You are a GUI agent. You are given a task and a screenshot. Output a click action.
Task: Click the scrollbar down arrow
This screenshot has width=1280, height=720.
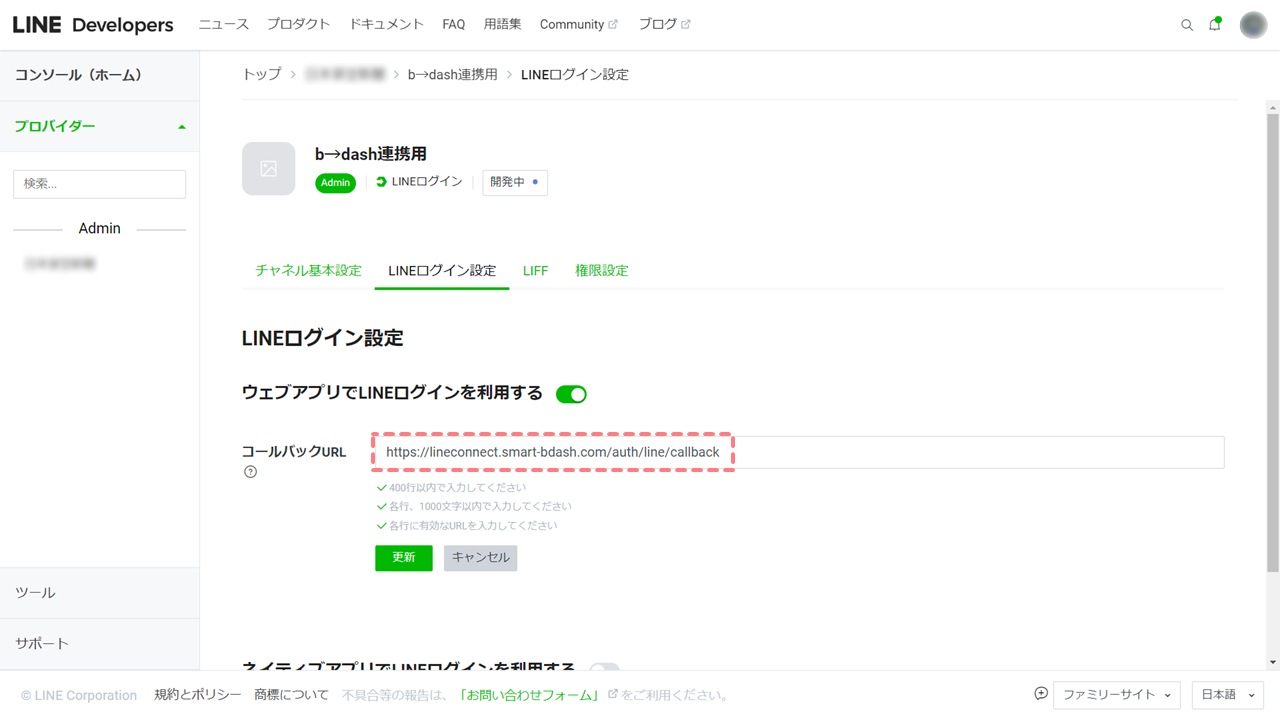(x=1272, y=662)
